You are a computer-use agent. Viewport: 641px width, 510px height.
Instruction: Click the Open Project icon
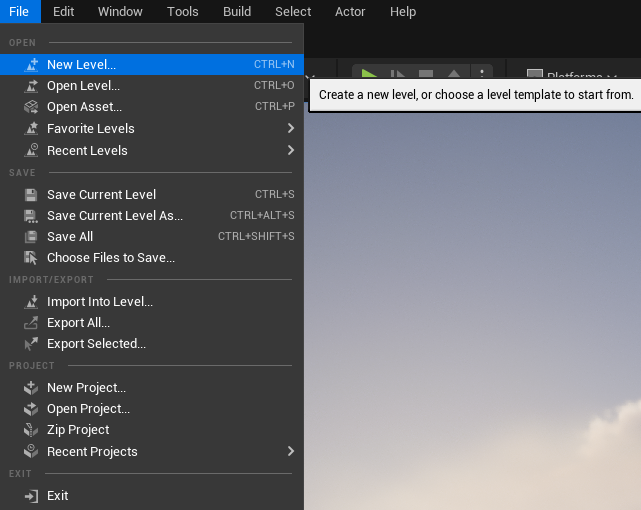31,409
